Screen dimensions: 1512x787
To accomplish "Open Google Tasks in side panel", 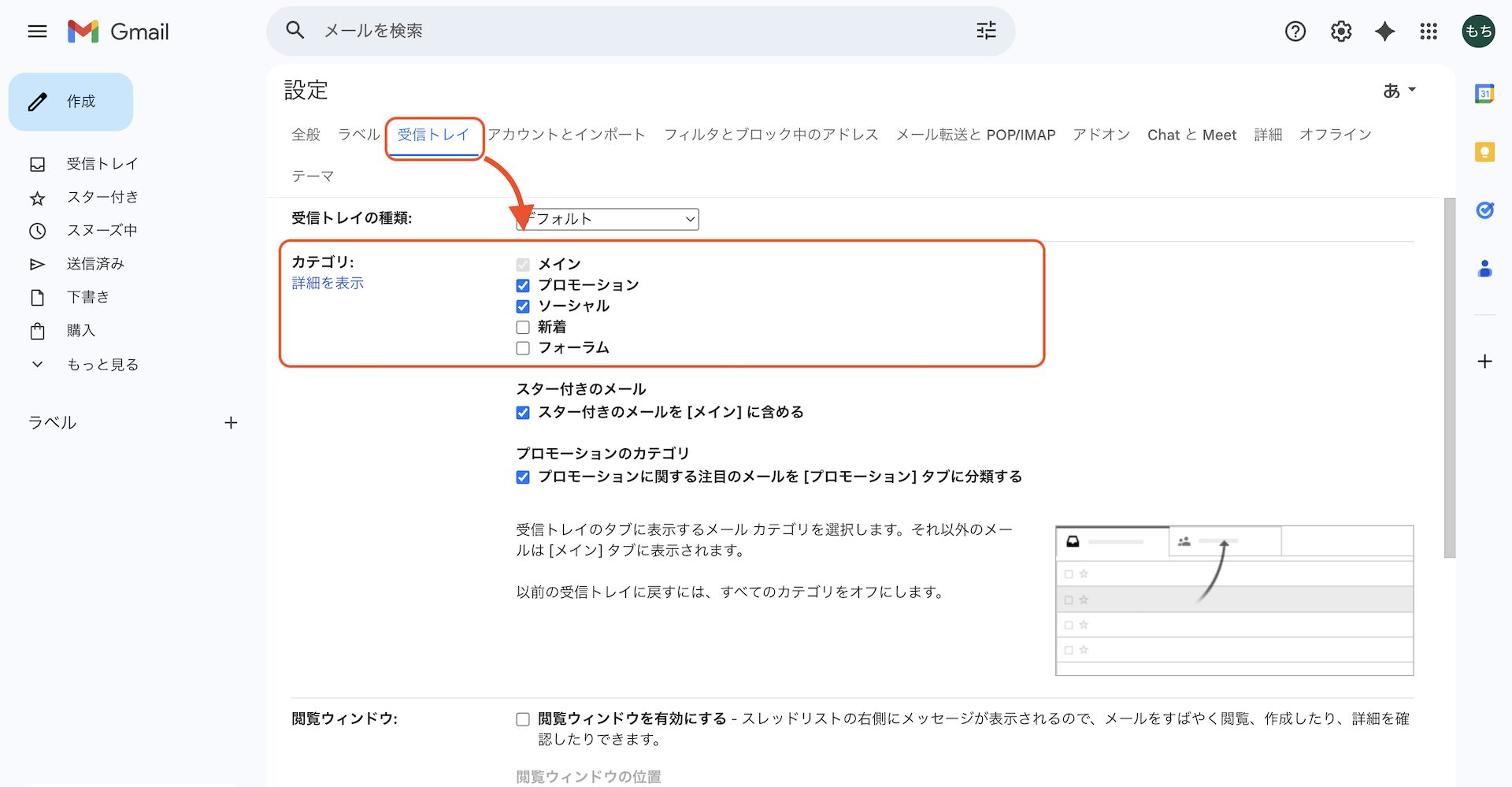I will click(x=1484, y=210).
